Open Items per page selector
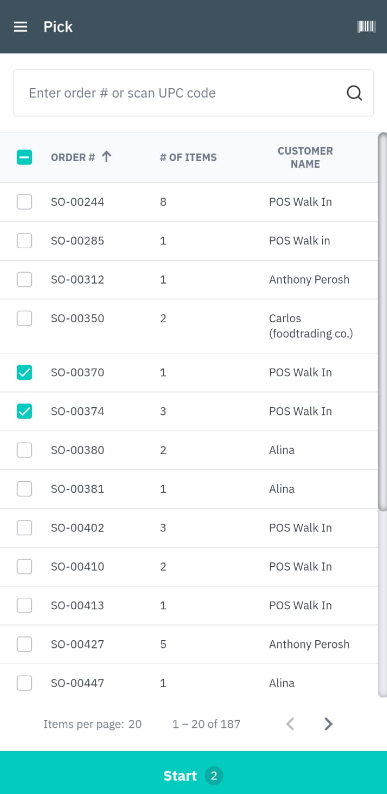Image resolution: width=387 pixels, height=794 pixels. pos(135,724)
